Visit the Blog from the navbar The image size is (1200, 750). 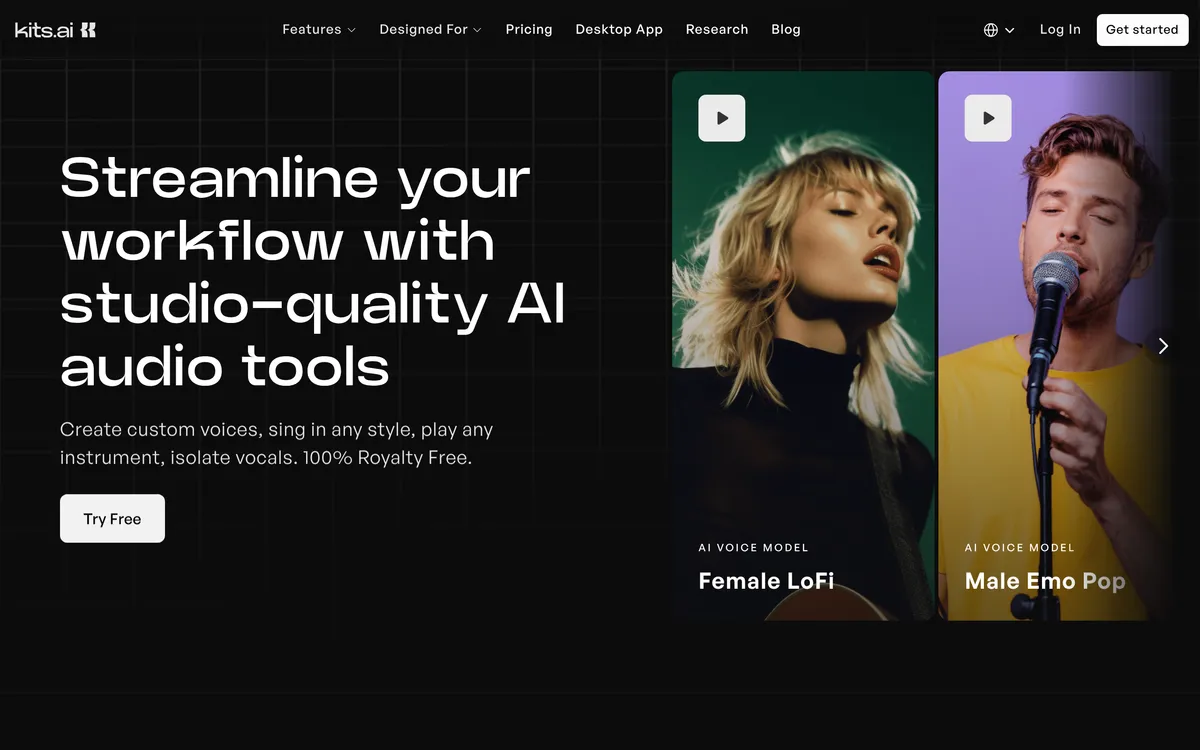786,30
